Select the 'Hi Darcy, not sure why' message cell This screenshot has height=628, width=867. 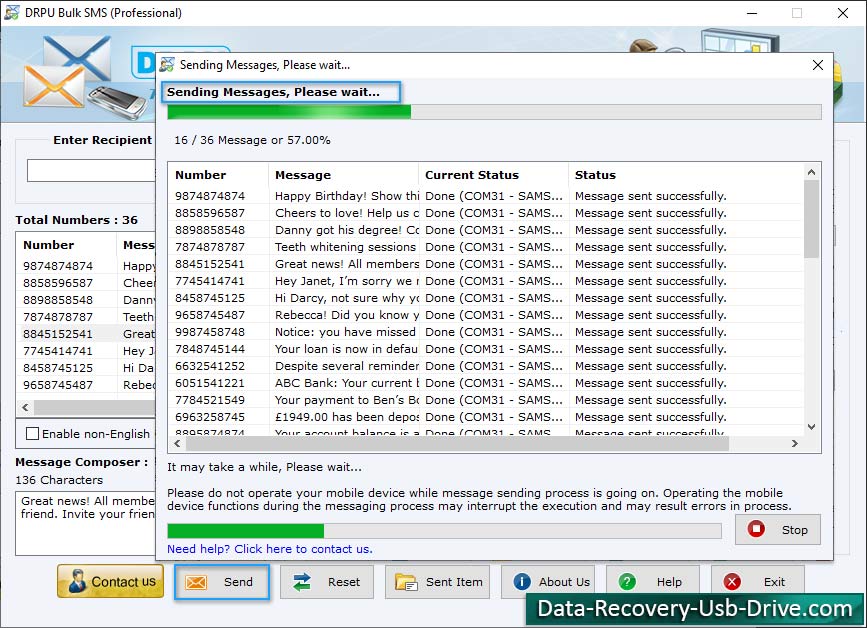click(x=346, y=298)
